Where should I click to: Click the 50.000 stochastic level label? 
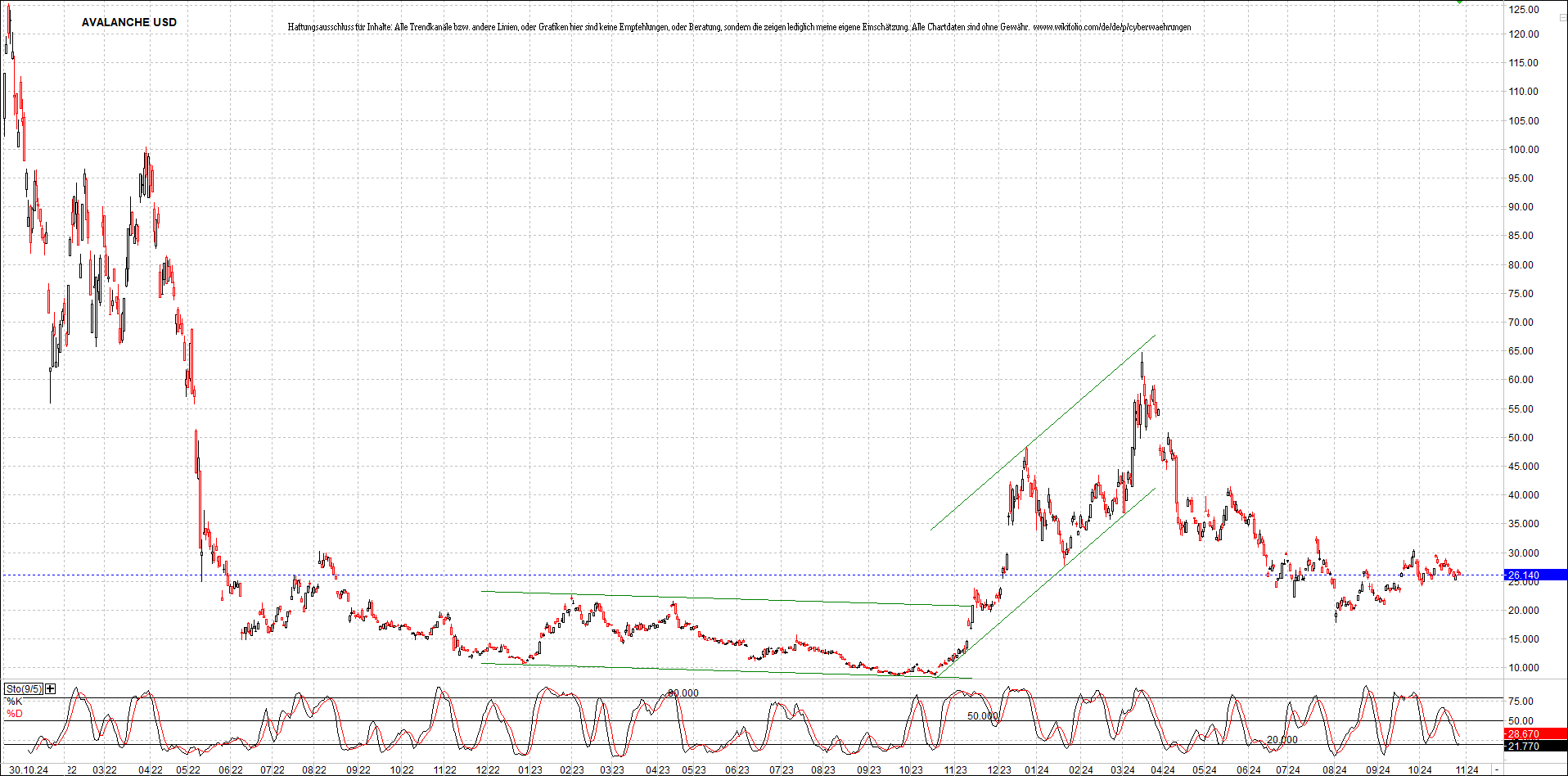pos(983,715)
